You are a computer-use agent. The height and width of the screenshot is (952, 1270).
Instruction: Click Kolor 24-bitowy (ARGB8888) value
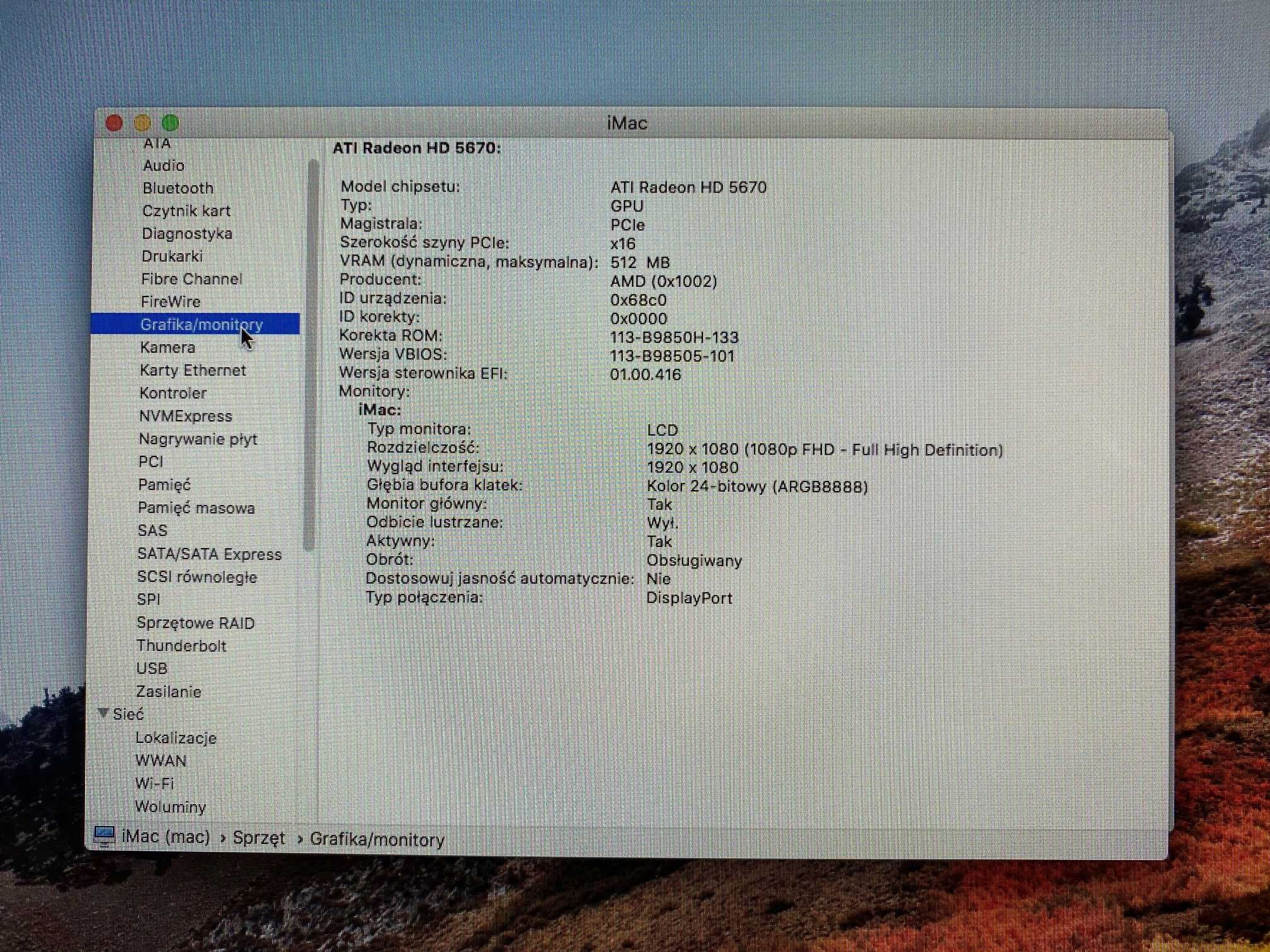coord(757,486)
